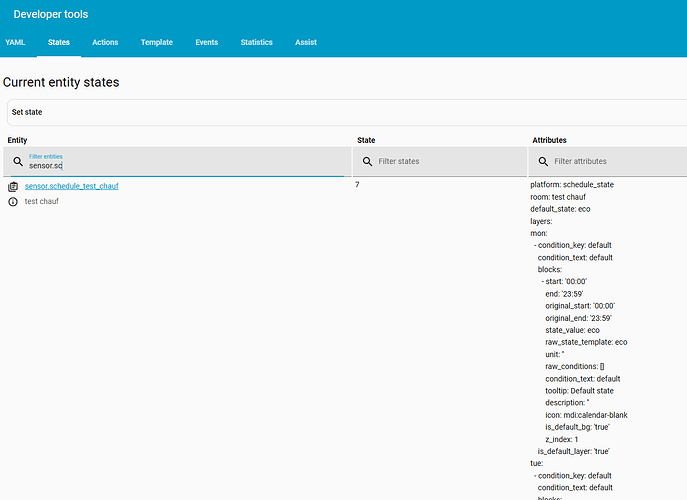Open the Actions tab

coord(105,43)
